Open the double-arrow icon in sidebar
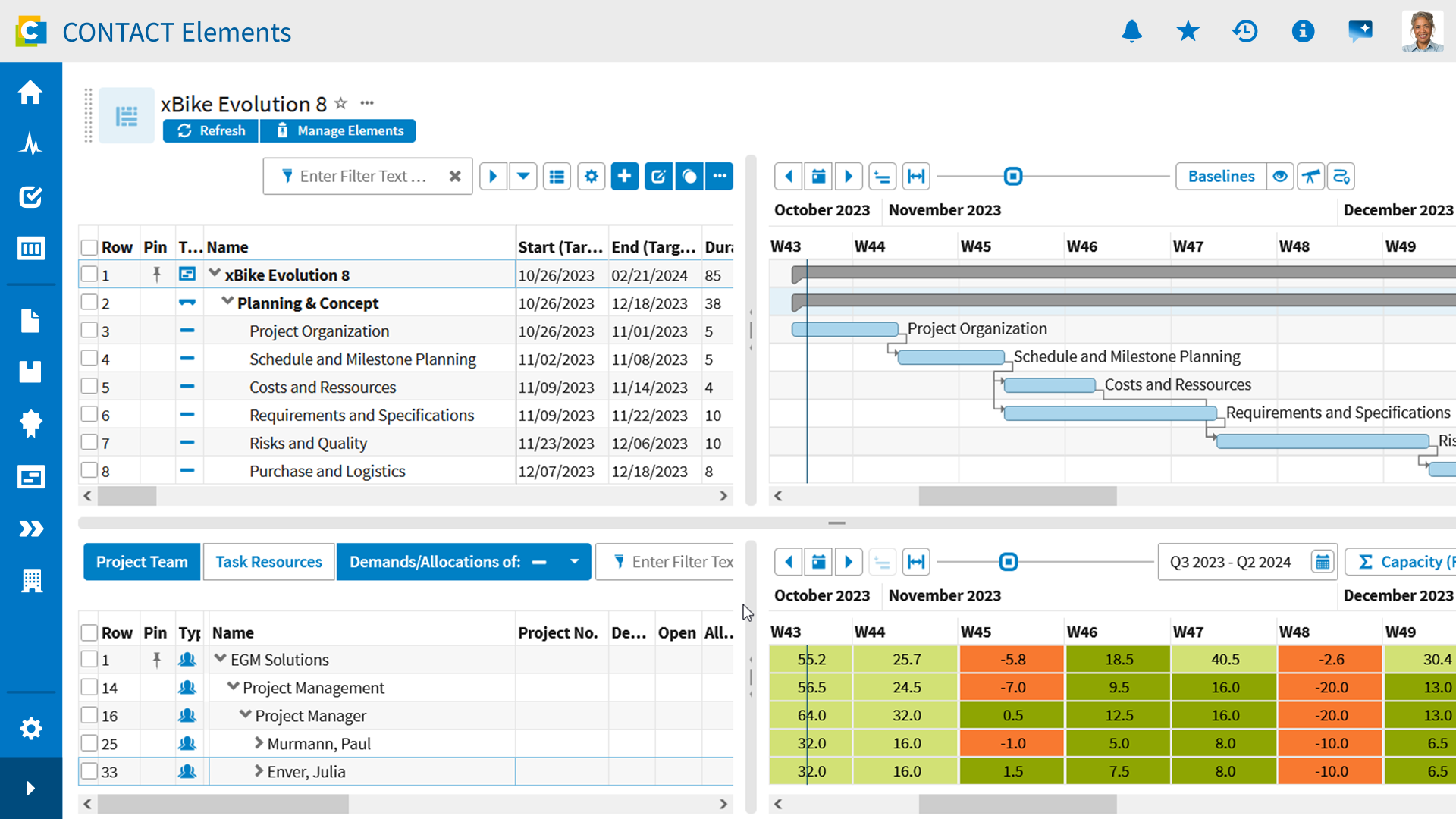 tap(30, 529)
